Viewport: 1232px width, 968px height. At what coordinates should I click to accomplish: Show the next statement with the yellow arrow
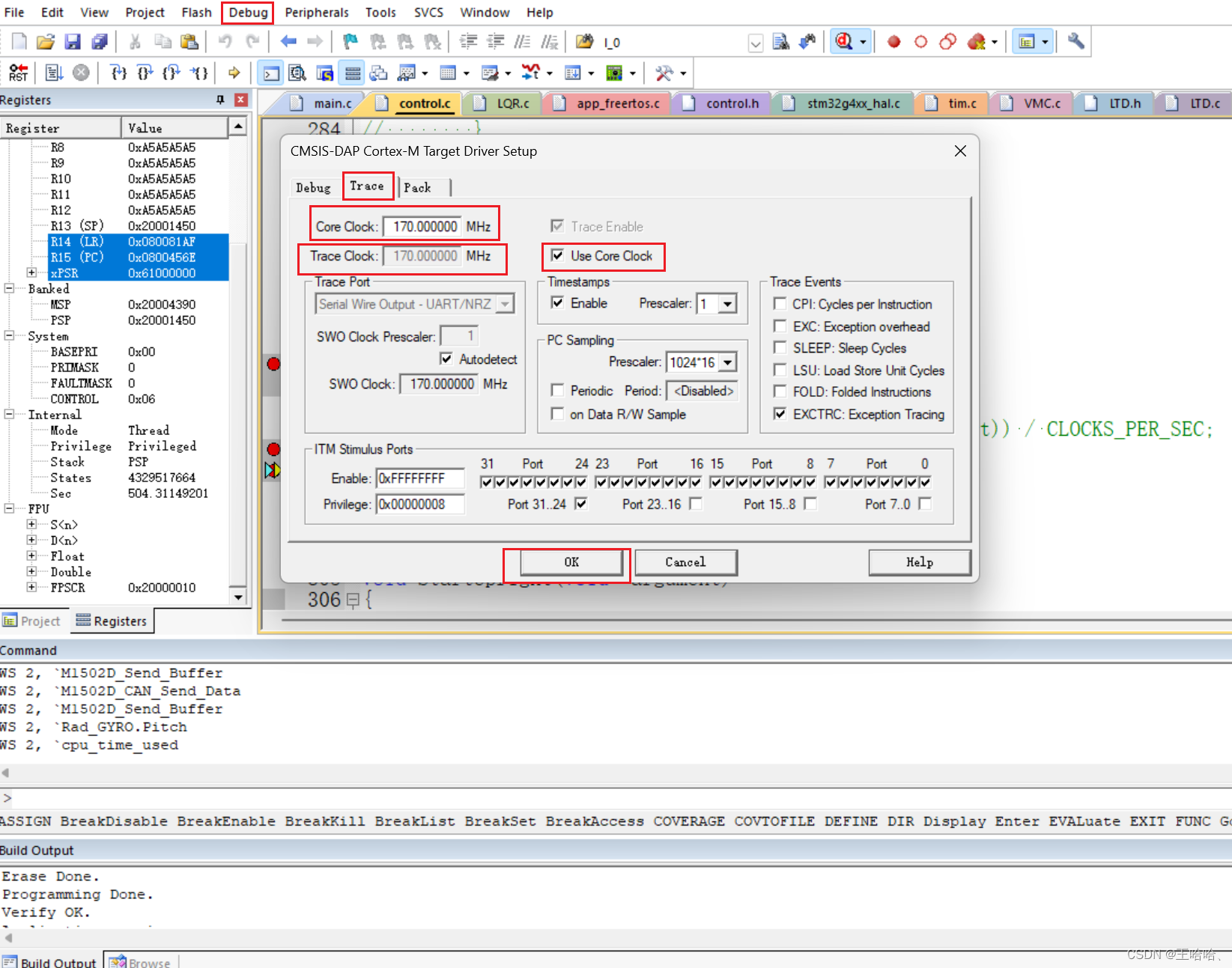(x=234, y=73)
